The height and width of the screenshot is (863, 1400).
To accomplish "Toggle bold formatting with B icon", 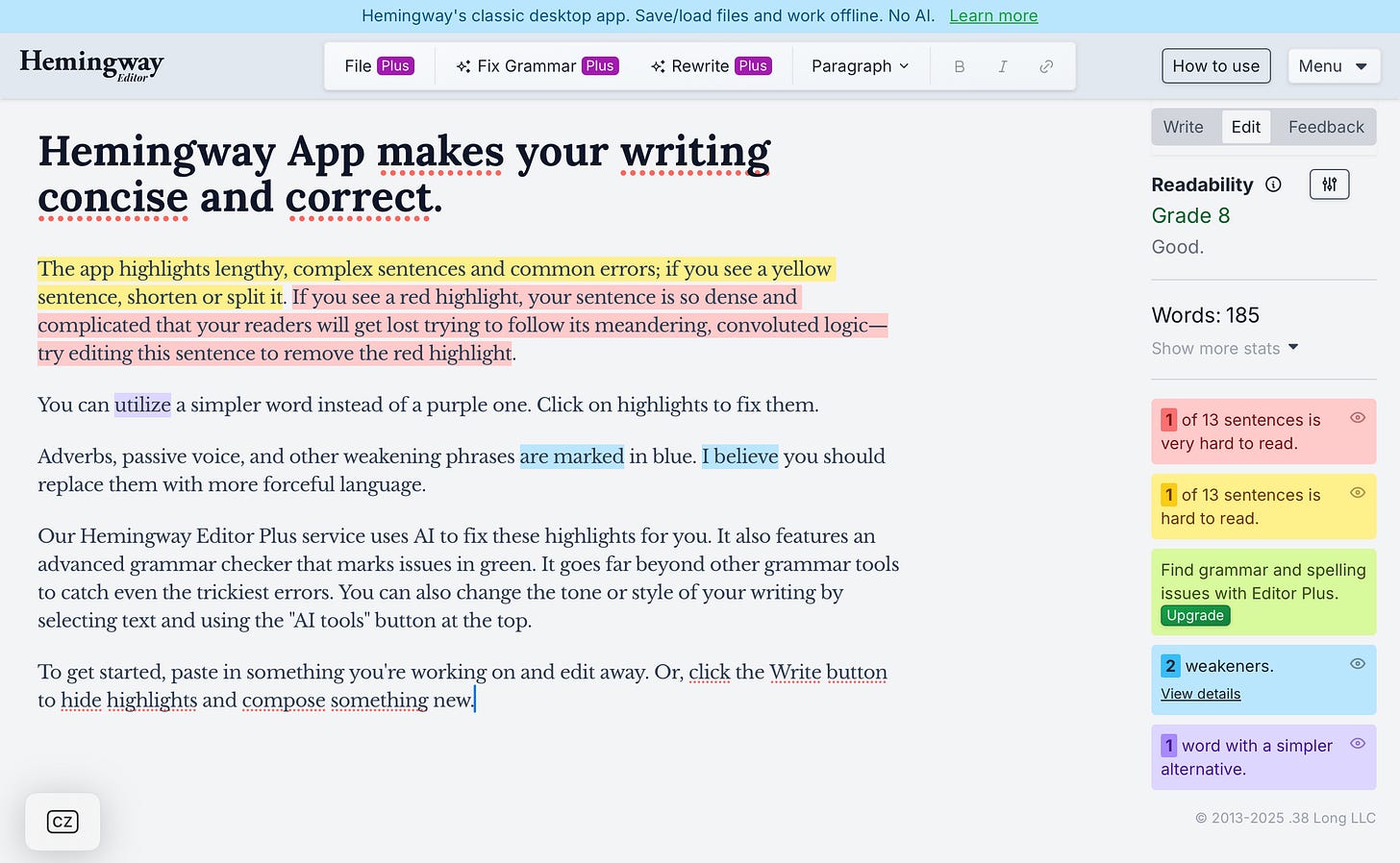I will pyautogui.click(x=959, y=66).
